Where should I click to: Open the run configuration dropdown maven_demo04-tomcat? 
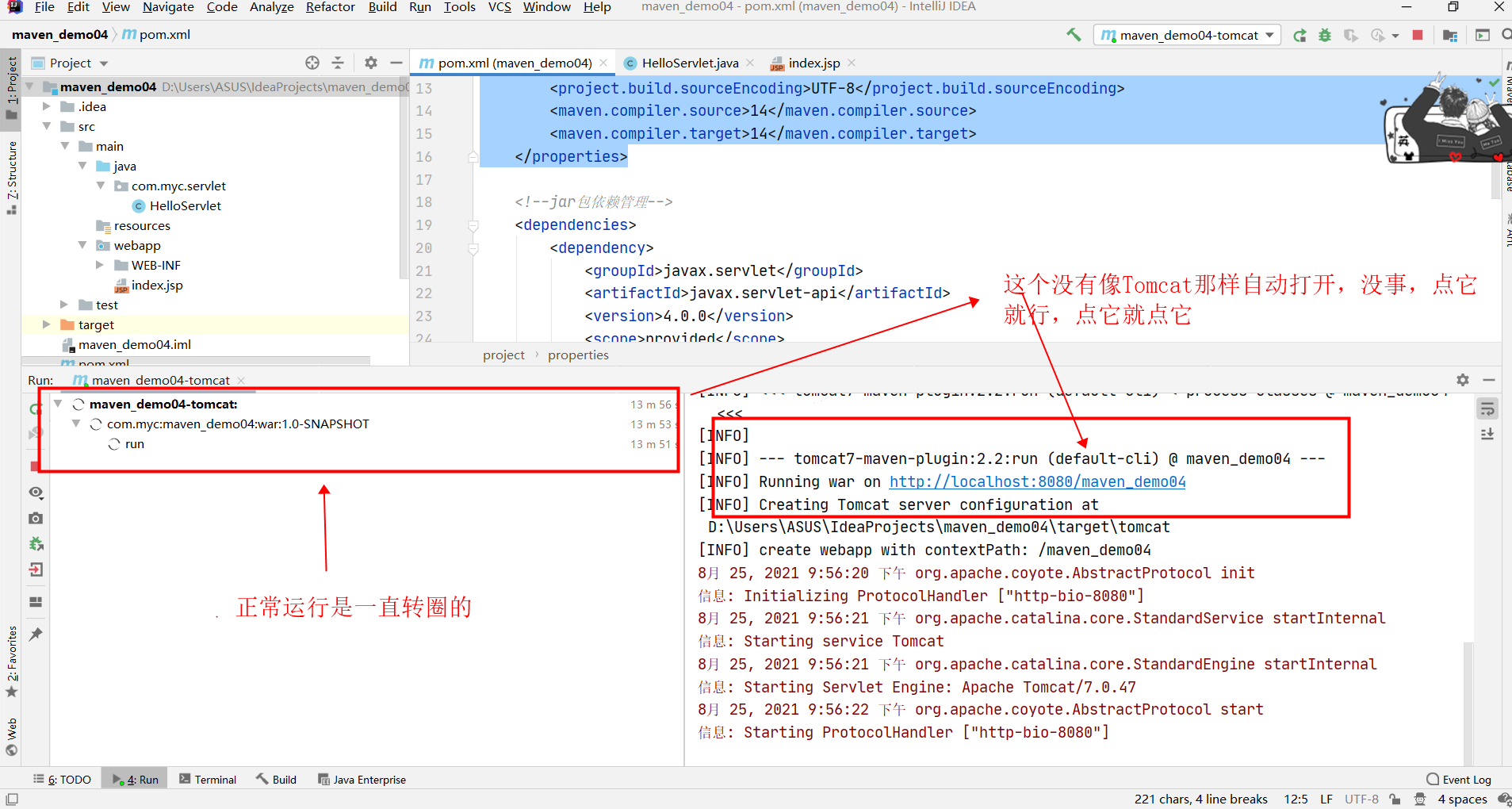coord(1188,35)
